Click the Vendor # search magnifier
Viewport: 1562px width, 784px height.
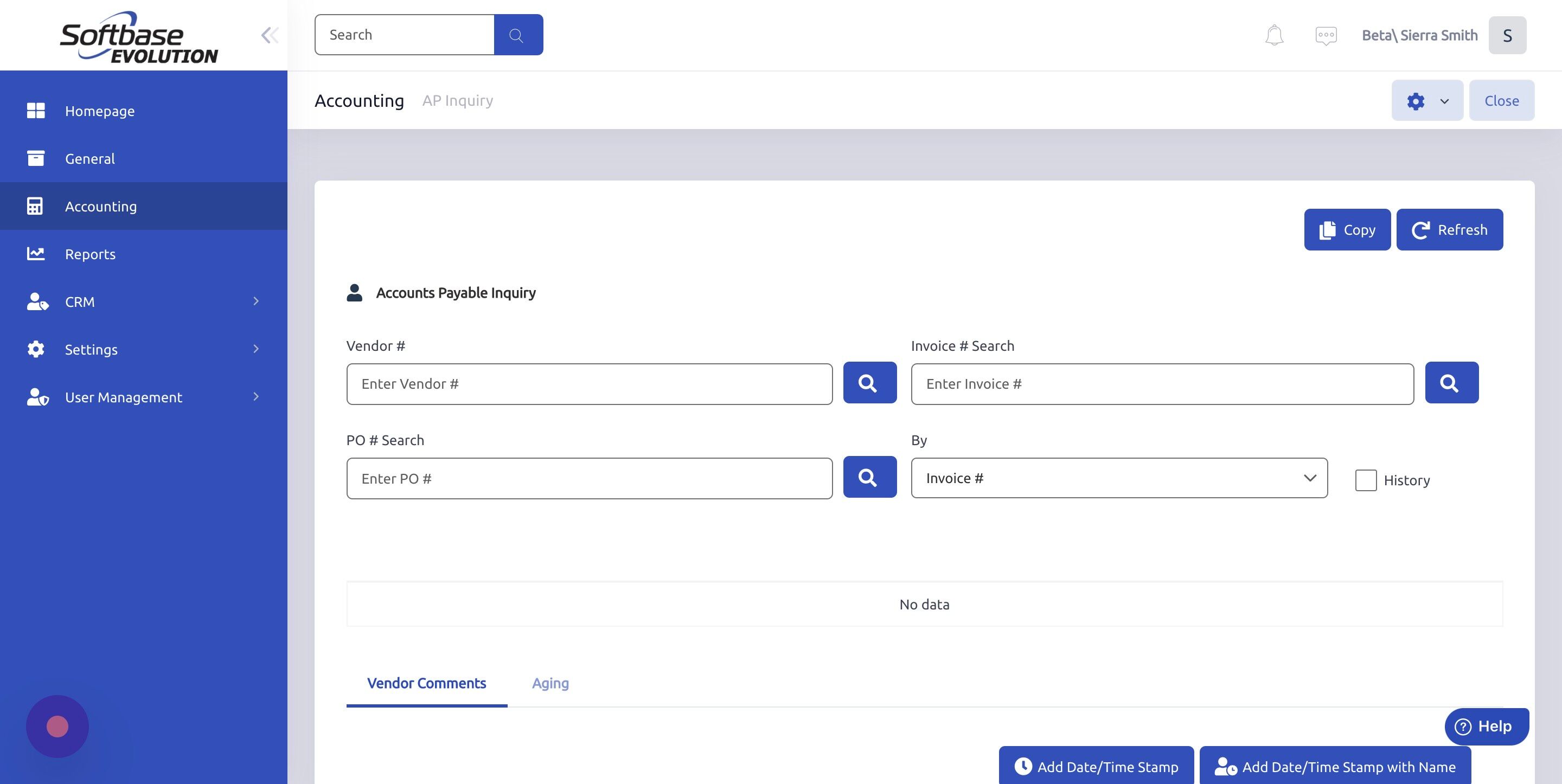coord(869,383)
